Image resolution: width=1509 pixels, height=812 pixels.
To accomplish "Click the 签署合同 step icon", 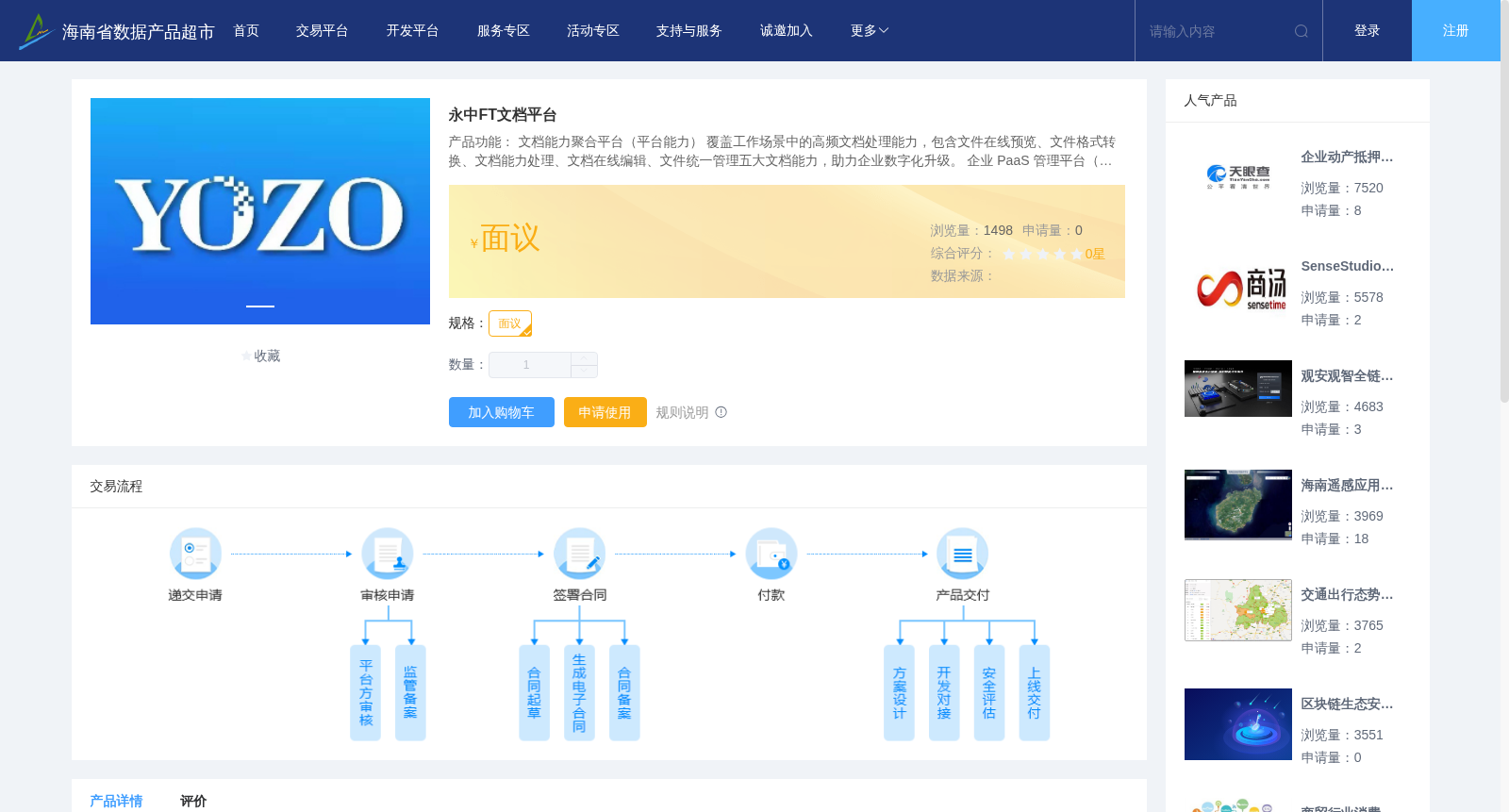I will pos(580,554).
